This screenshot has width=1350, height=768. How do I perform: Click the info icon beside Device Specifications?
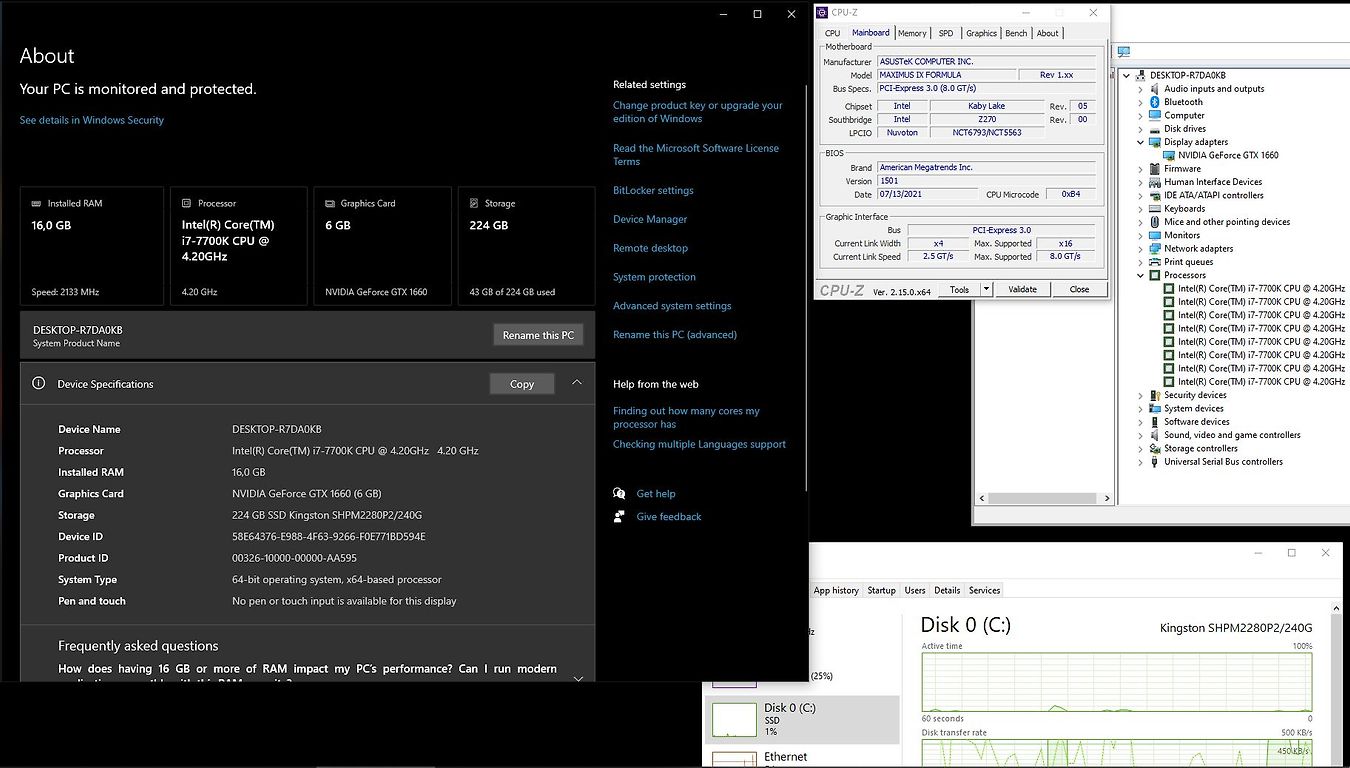pos(39,383)
